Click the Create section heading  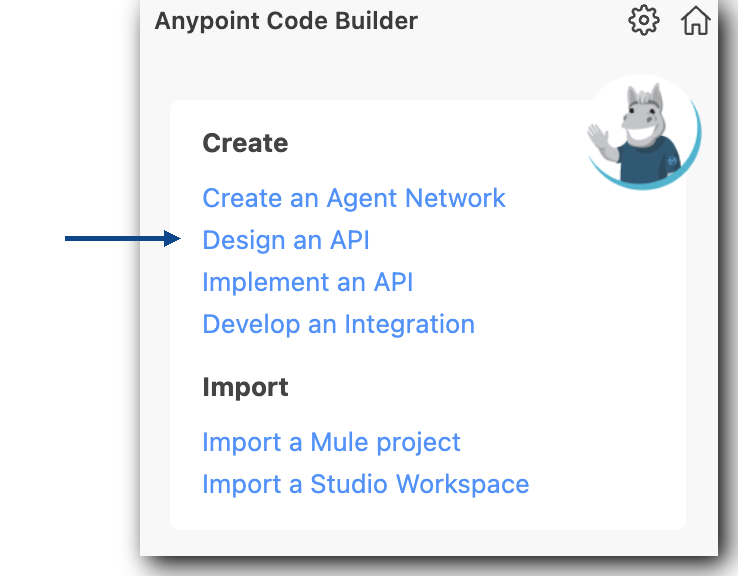pyautogui.click(x=245, y=143)
